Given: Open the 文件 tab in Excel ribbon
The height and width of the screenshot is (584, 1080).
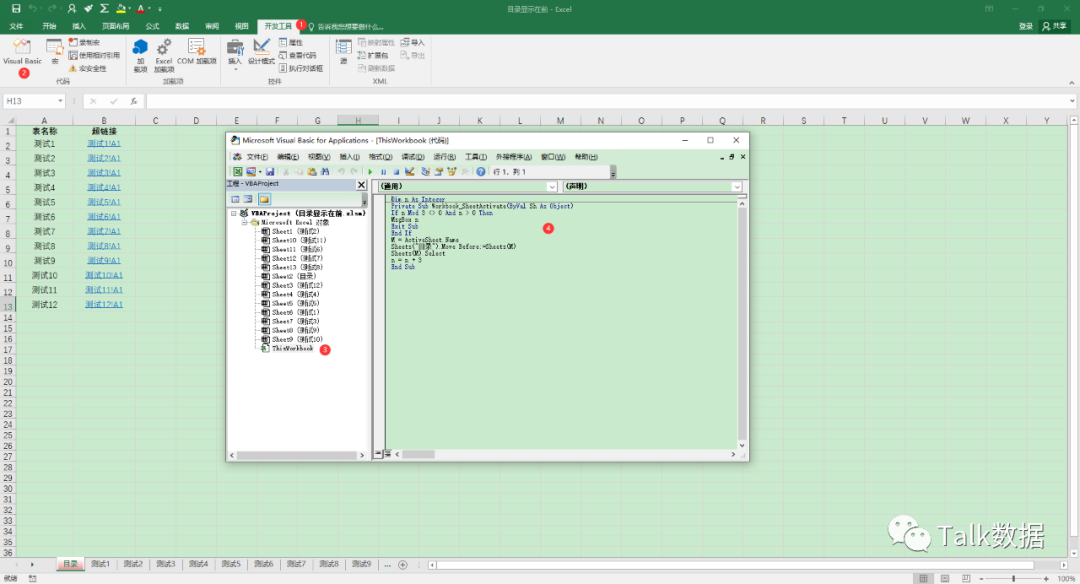Looking at the screenshot, I should pos(17,26).
